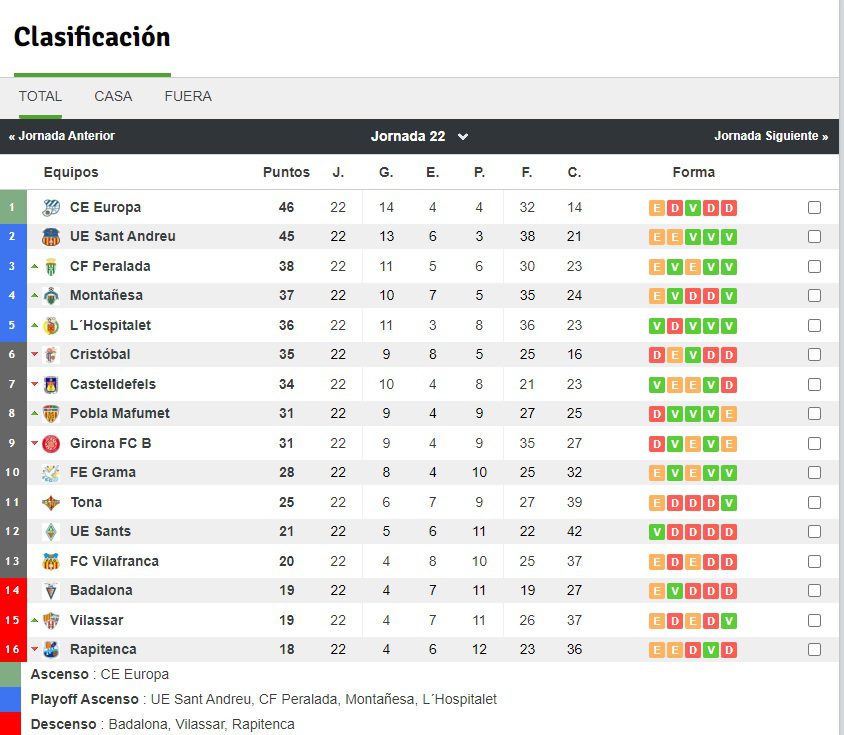Click the Pobla Mafumet crest icon

tap(51, 414)
